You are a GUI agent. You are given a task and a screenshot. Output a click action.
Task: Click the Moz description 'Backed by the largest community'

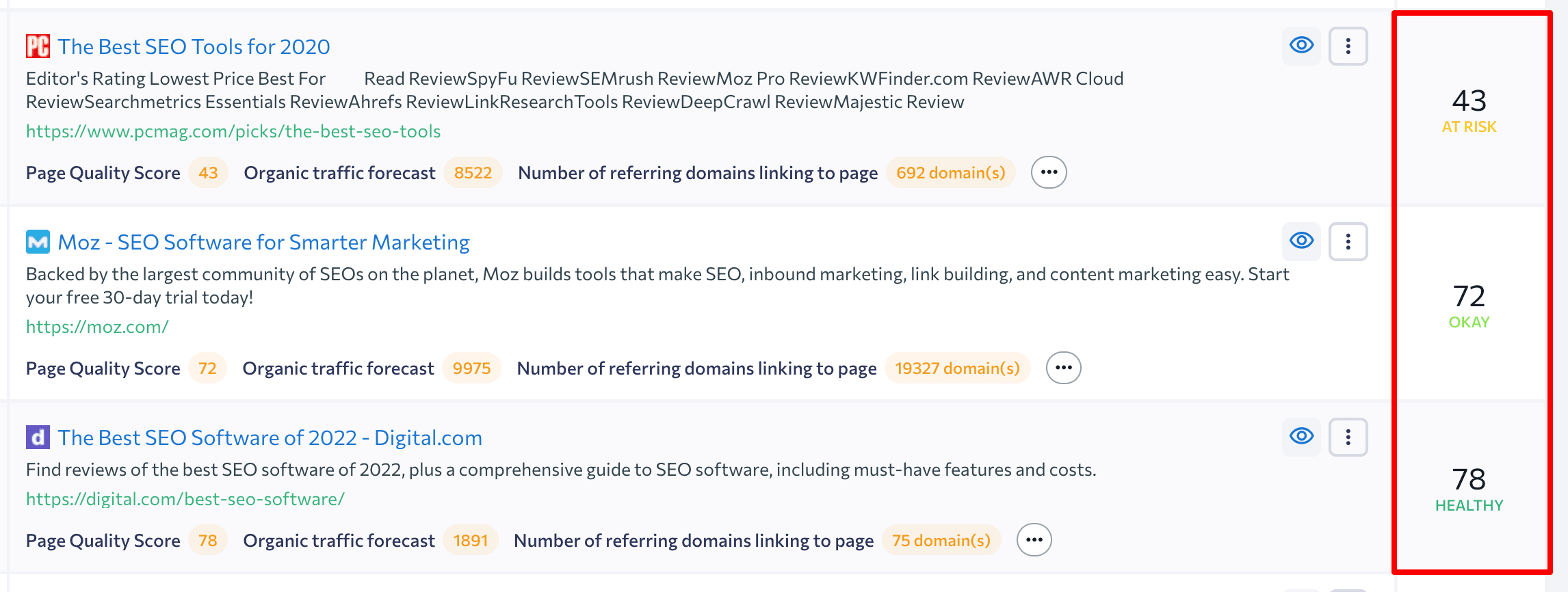click(657, 286)
